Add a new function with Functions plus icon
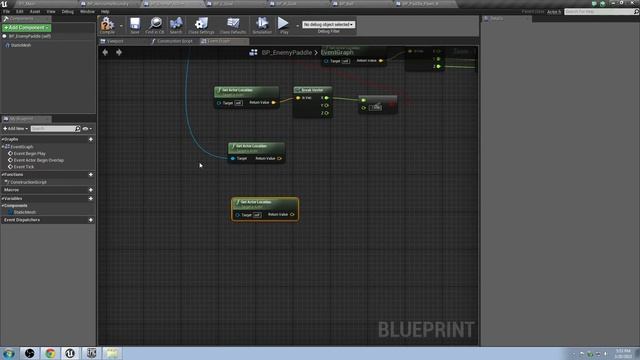Image resolution: width=640 pixels, height=360 pixels. tap(91, 175)
